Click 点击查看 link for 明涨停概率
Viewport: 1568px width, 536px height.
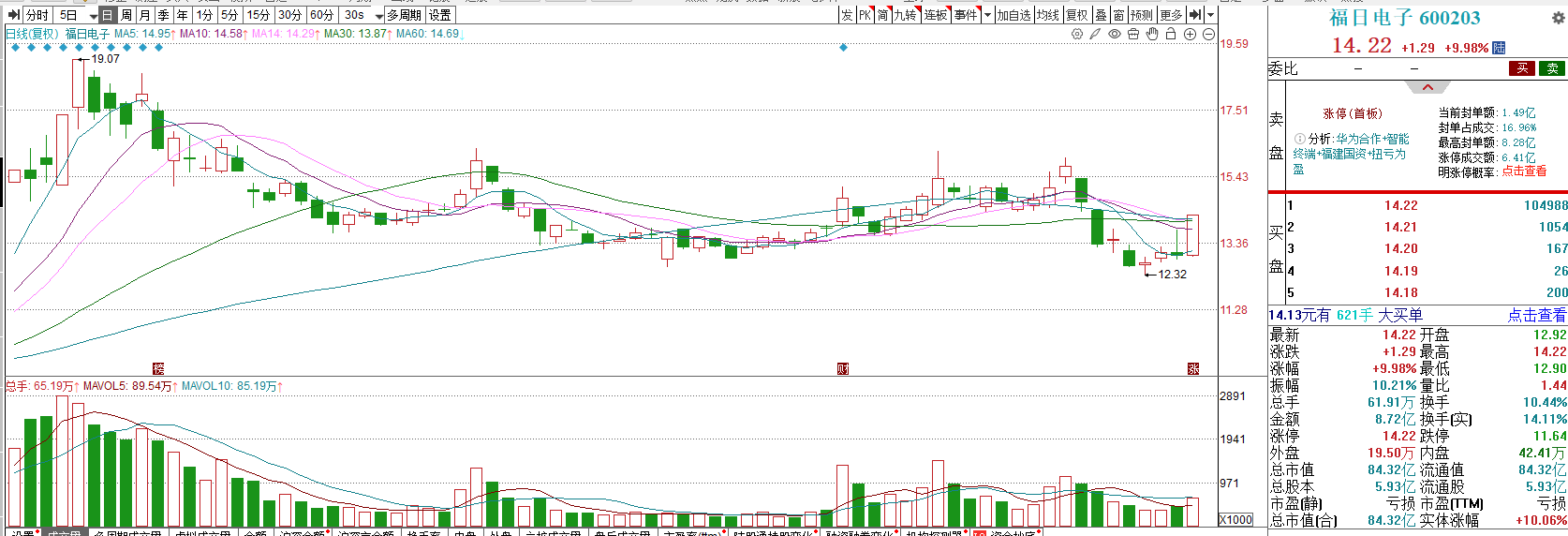tap(1524, 171)
